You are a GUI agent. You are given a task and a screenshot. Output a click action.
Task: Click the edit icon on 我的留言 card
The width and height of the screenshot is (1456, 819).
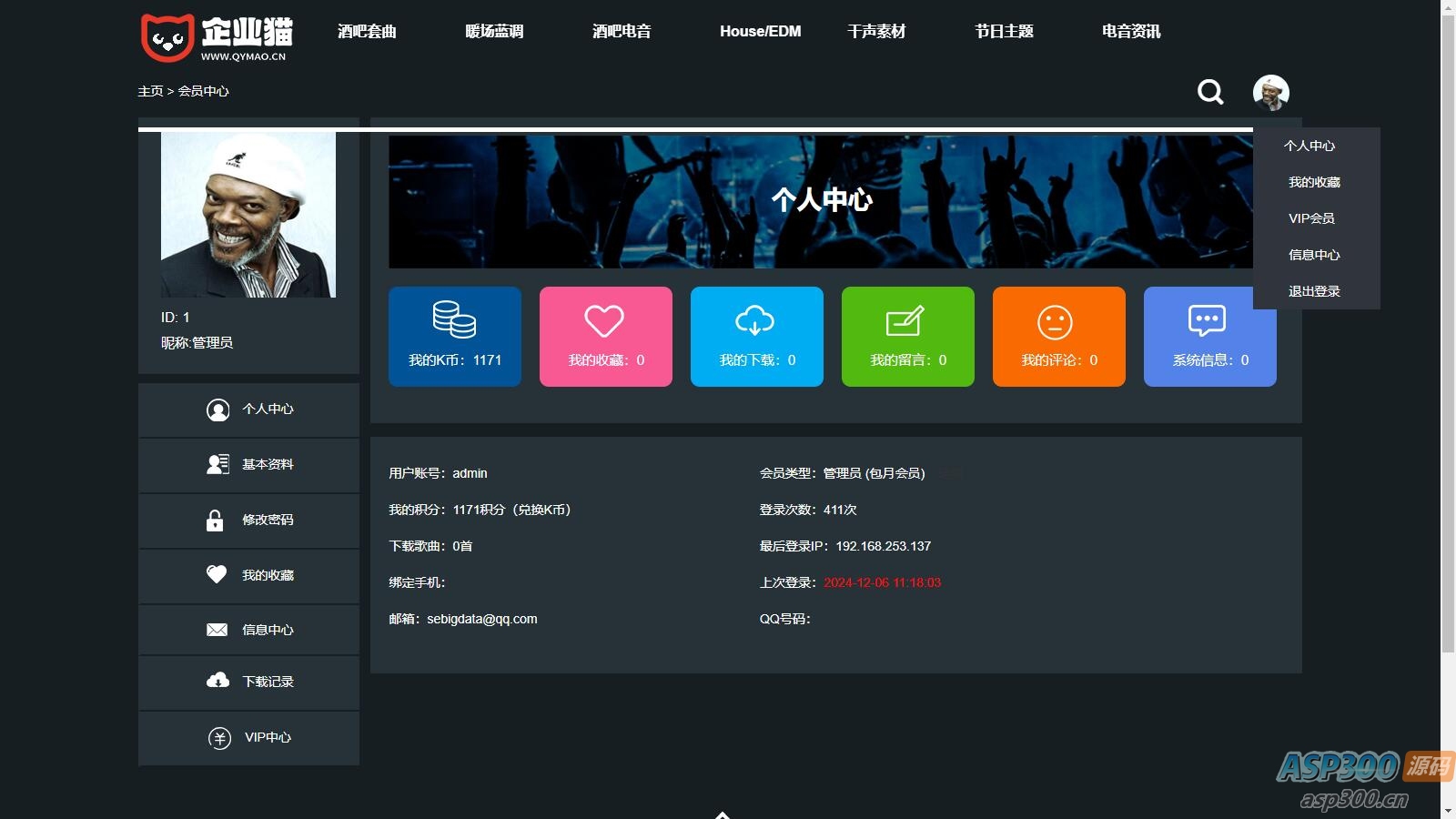point(906,320)
